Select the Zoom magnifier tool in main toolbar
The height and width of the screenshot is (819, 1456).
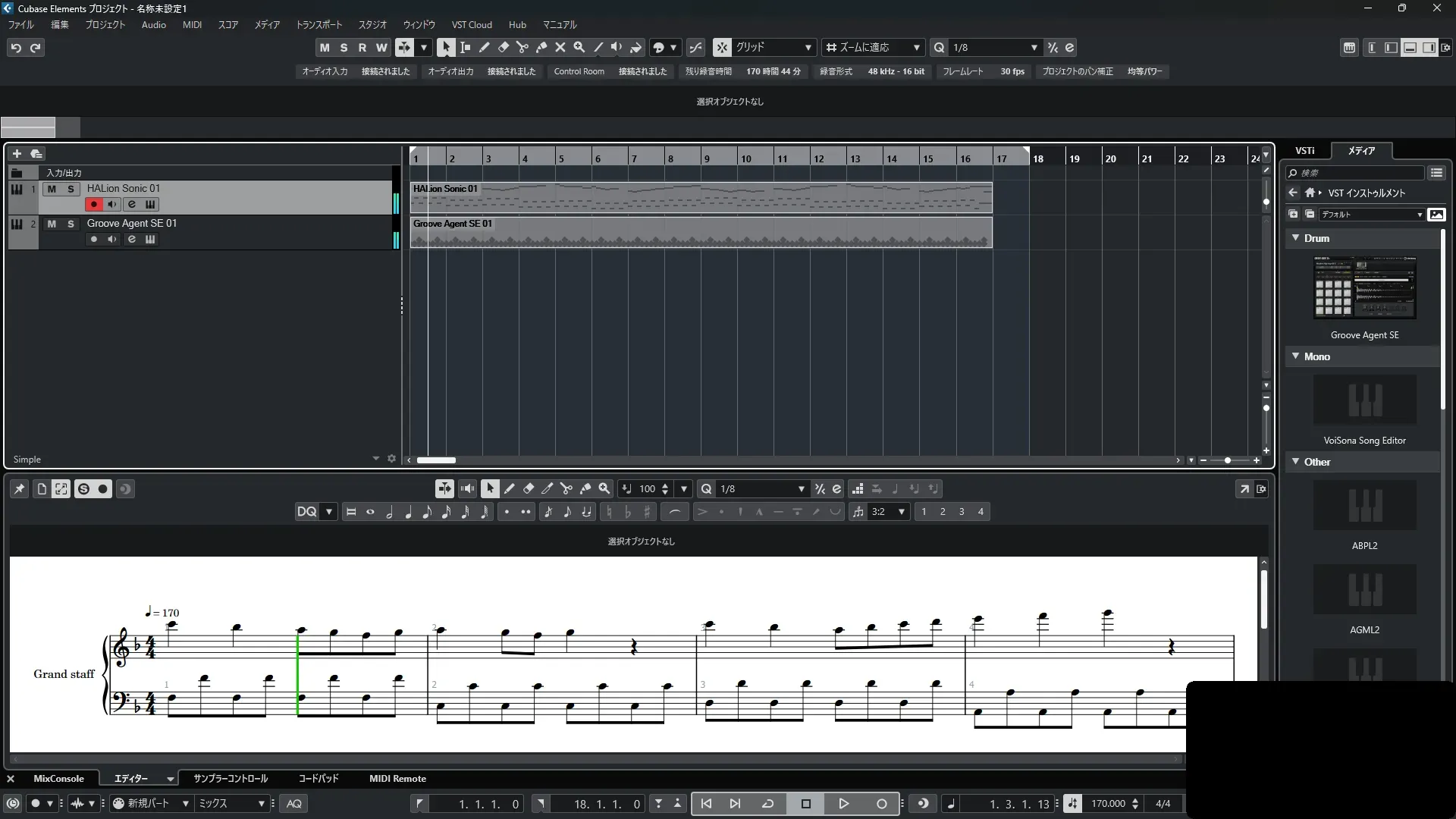[579, 47]
